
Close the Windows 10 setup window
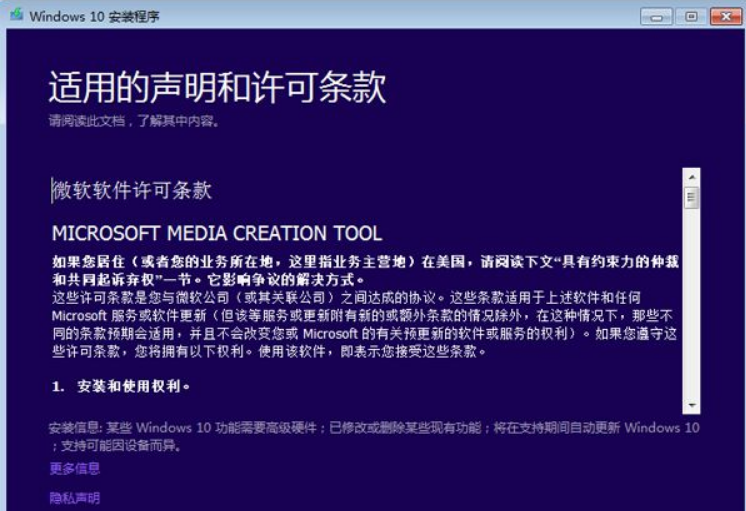coord(723,17)
